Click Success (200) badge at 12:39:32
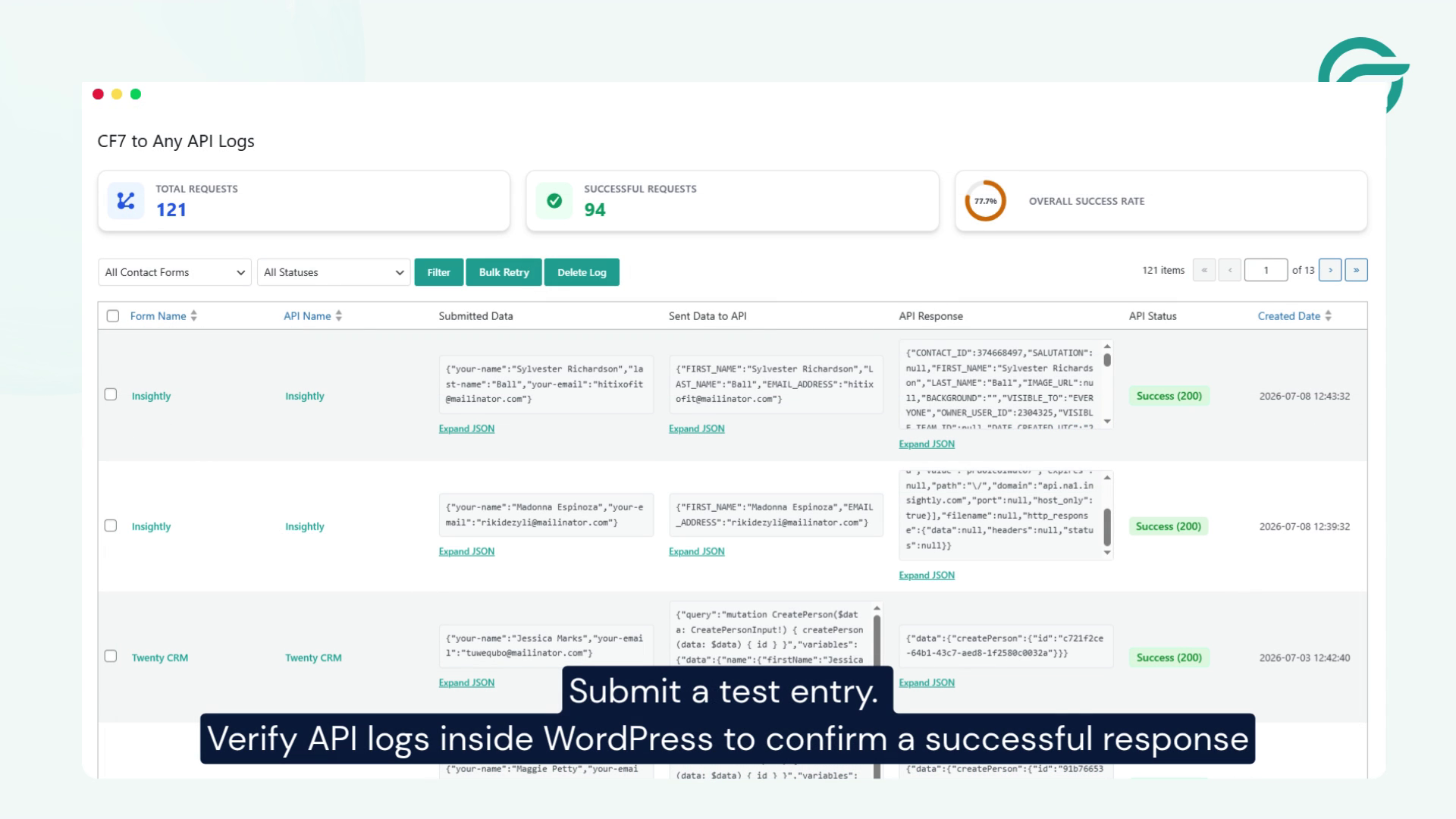1456x819 pixels. point(1169,526)
